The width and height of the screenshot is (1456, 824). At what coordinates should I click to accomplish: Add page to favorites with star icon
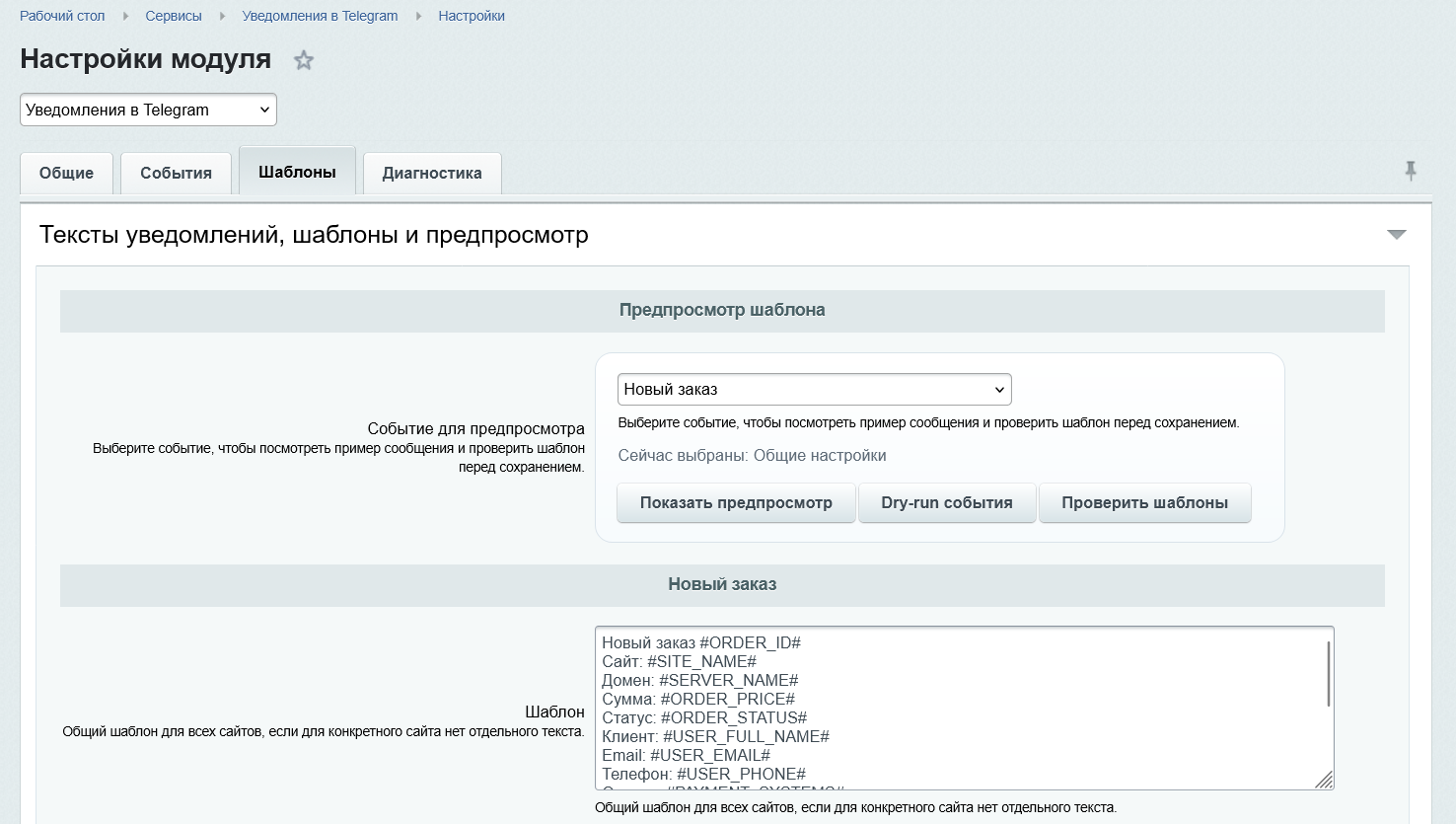click(x=304, y=60)
